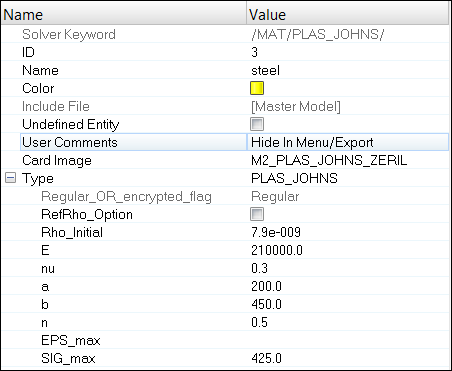Select the Color row label

(x=38, y=88)
